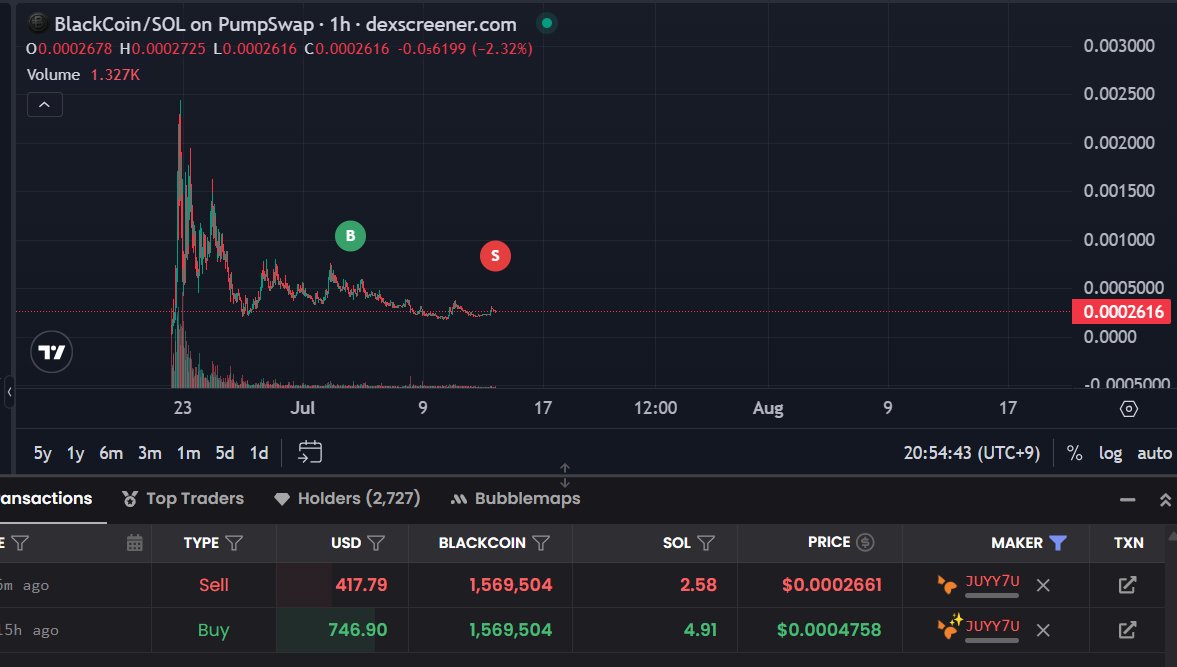Click the Buy type cell
Image resolution: width=1177 pixels, height=667 pixels.
click(x=213, y=630)
